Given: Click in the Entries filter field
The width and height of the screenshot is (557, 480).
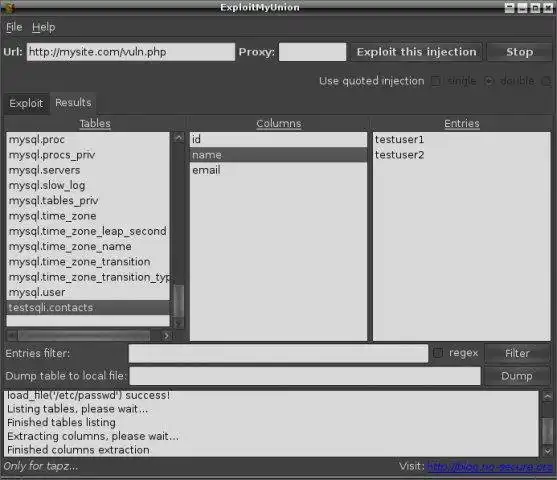Looking at the screenshot, I should 278,354.
